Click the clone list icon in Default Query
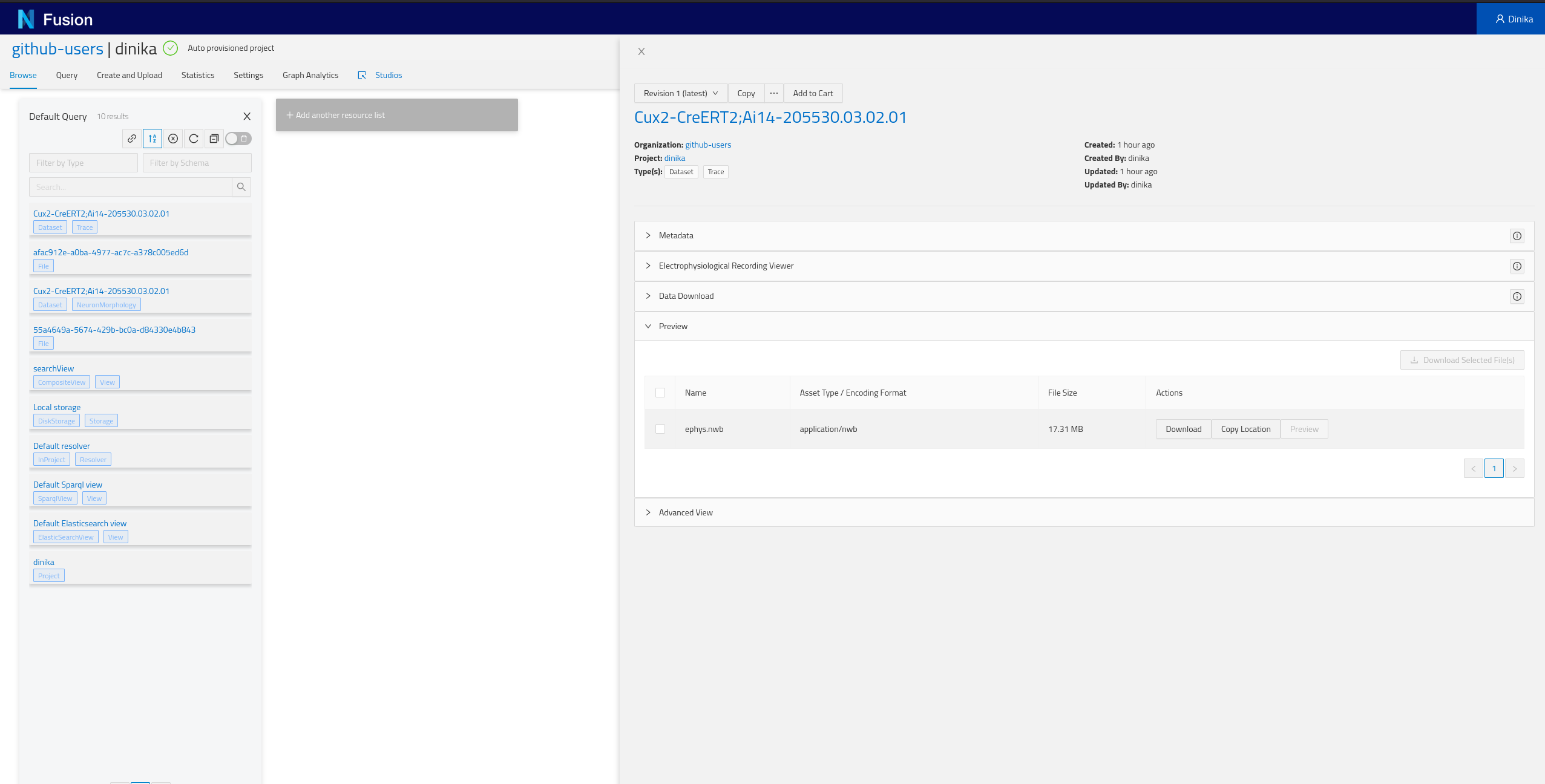Screen dimensions: 1545x784 coord(214,139)
